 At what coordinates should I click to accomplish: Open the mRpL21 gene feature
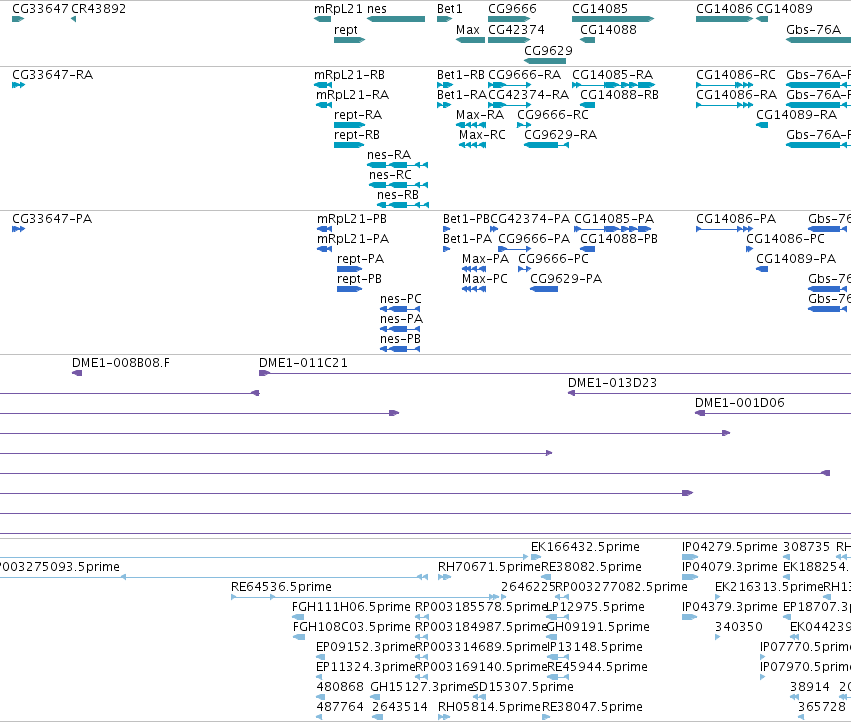click(x=322, y=19)
